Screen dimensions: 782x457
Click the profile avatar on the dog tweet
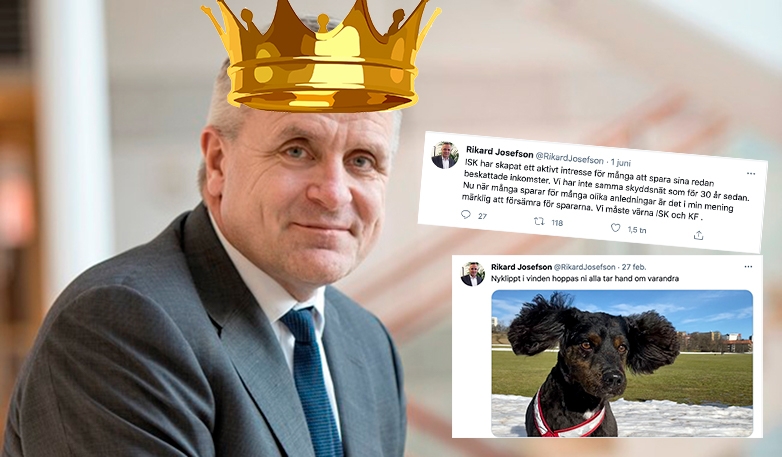tap(472, 274)
